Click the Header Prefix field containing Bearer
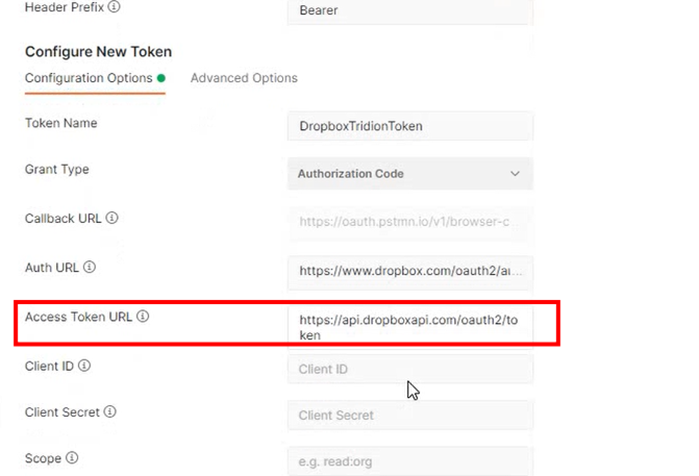This screenshot has height=476, width=699. pyautogui.click(x=410, y=11)
